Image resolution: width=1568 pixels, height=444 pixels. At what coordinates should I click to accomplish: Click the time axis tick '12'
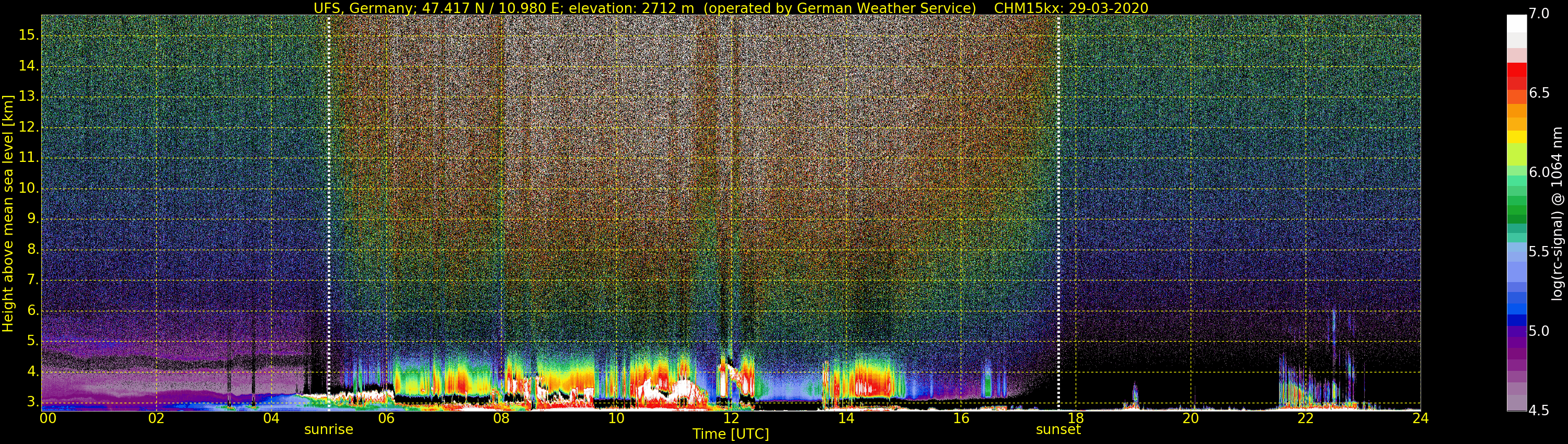(x=731, y=418)
